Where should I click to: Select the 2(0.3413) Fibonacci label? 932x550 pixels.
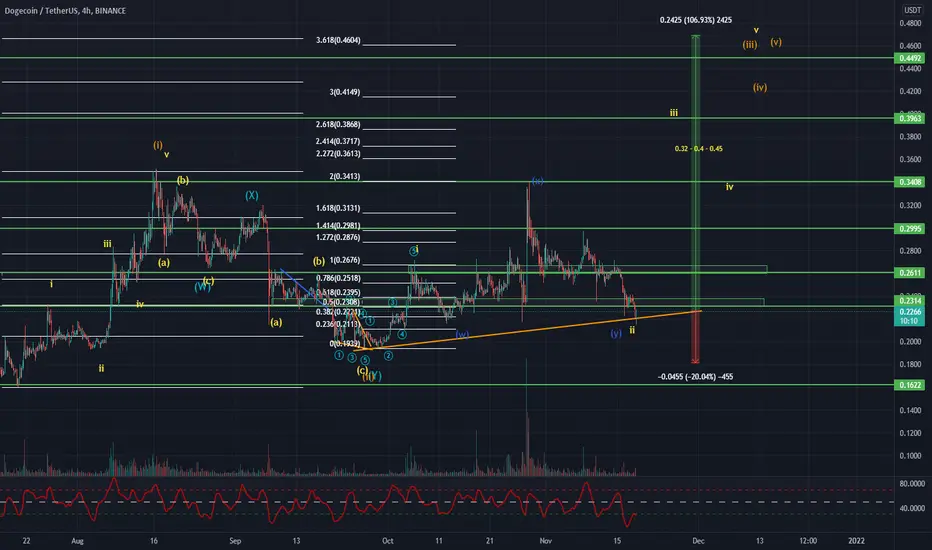click(x=345, y=177)
